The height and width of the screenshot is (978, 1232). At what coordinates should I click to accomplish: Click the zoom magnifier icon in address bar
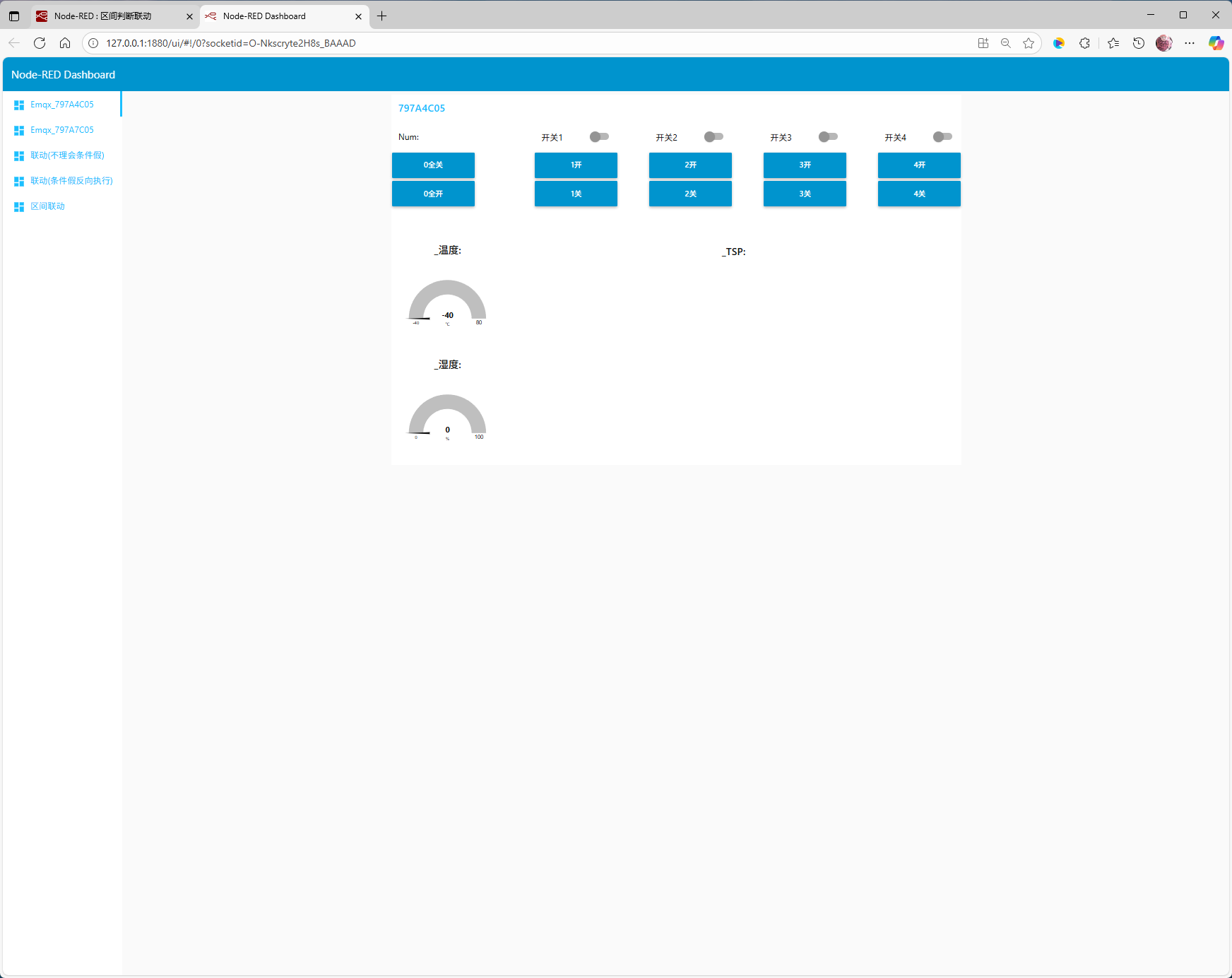(1006, 43)
